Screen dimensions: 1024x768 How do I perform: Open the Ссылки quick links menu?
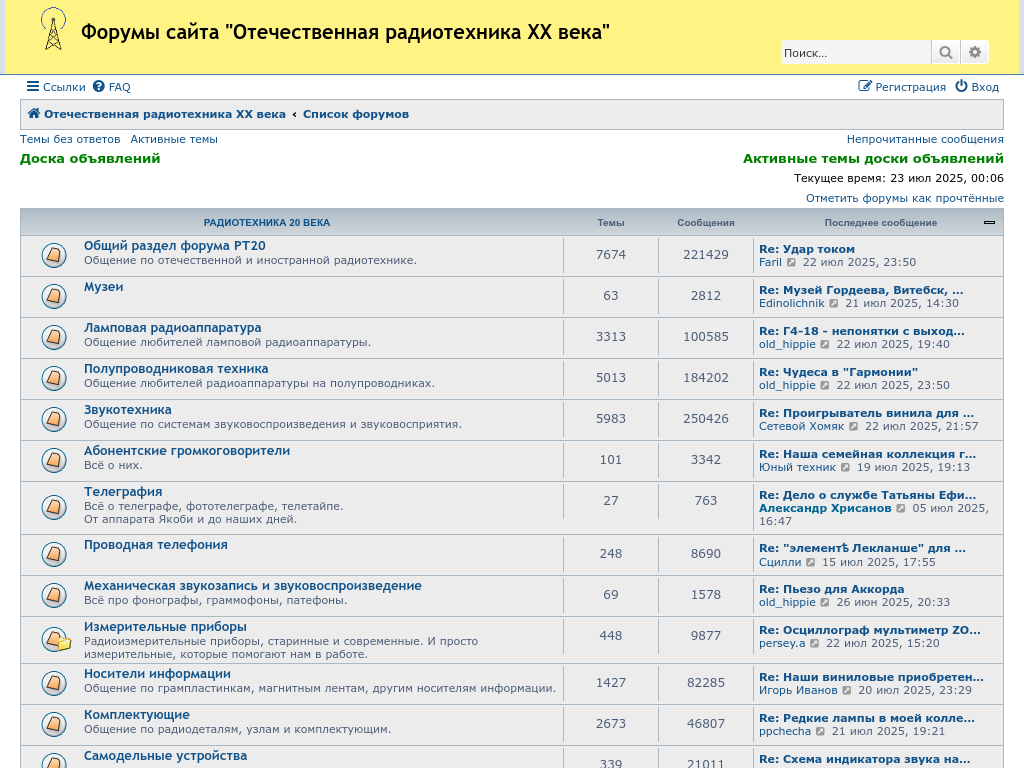click(x=55, y=87)
